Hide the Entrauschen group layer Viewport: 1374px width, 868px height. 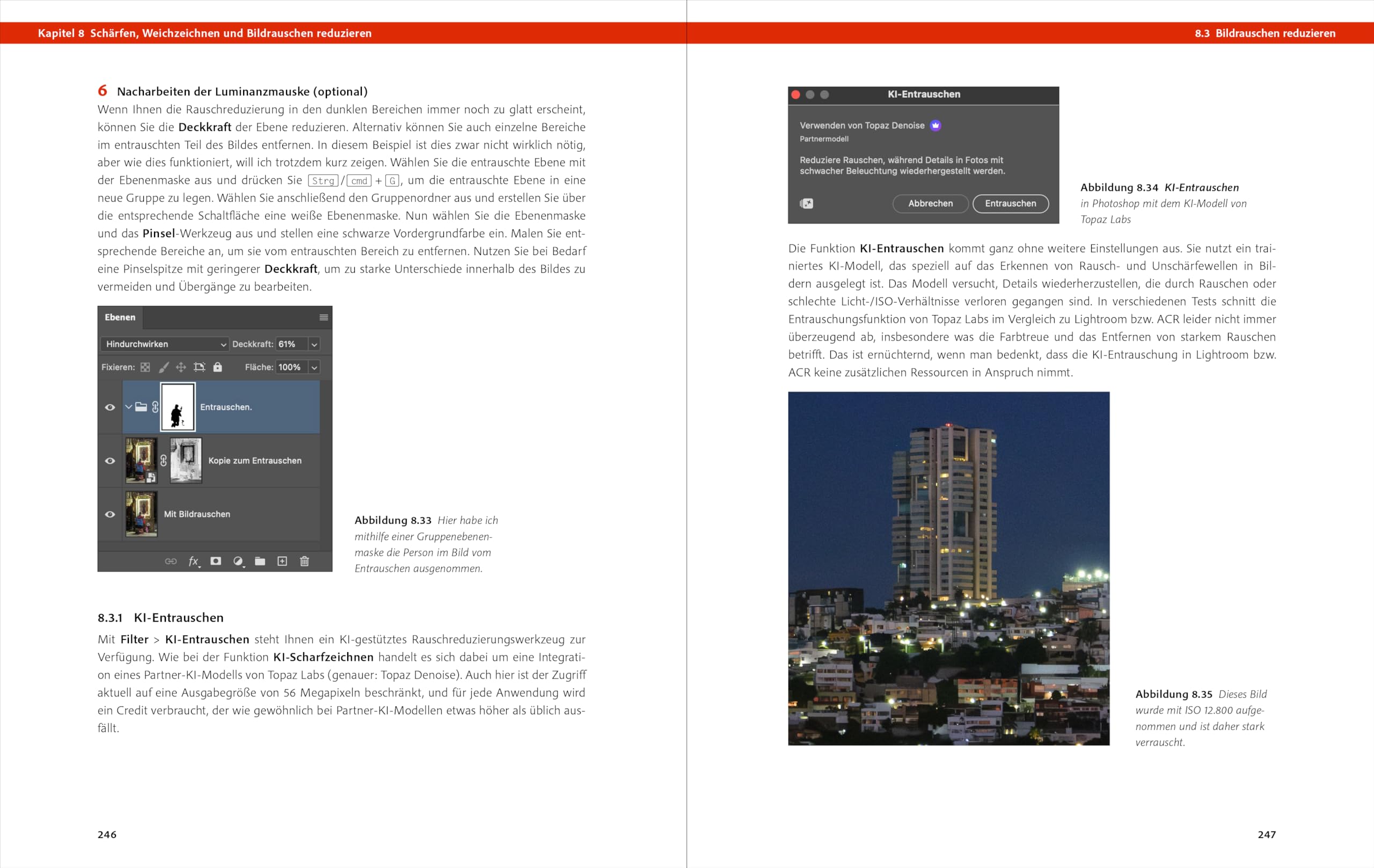[x=110, y=407]
